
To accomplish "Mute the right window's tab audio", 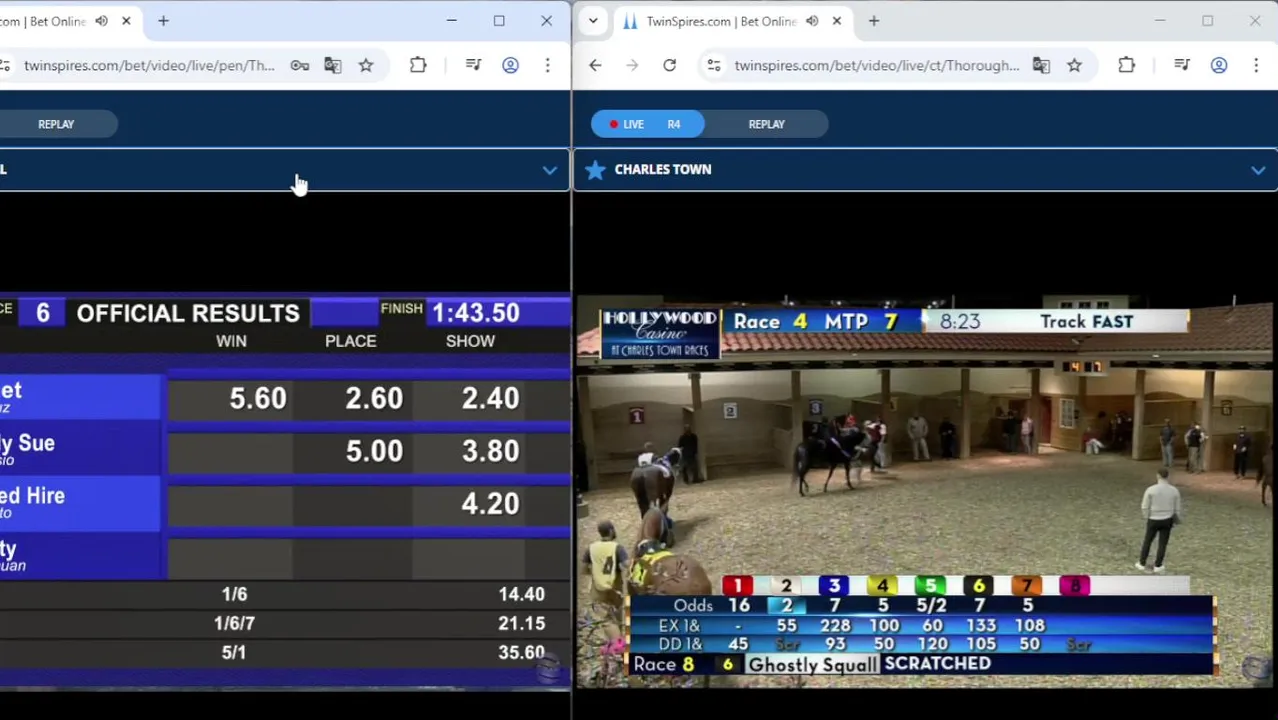I will [812, 21].
